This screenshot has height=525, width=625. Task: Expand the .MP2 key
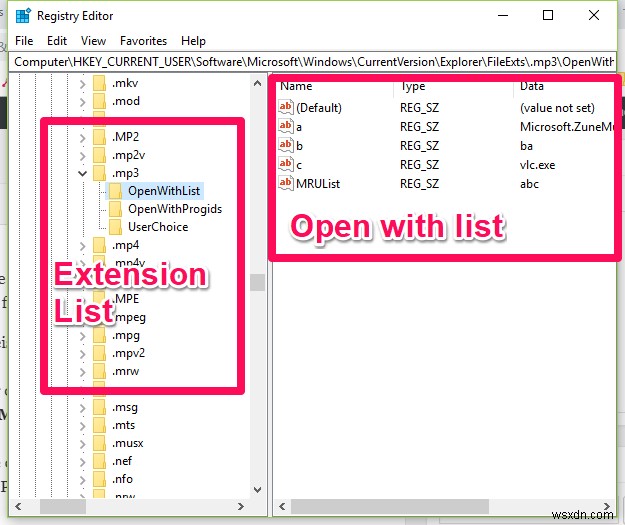point(83,138)
